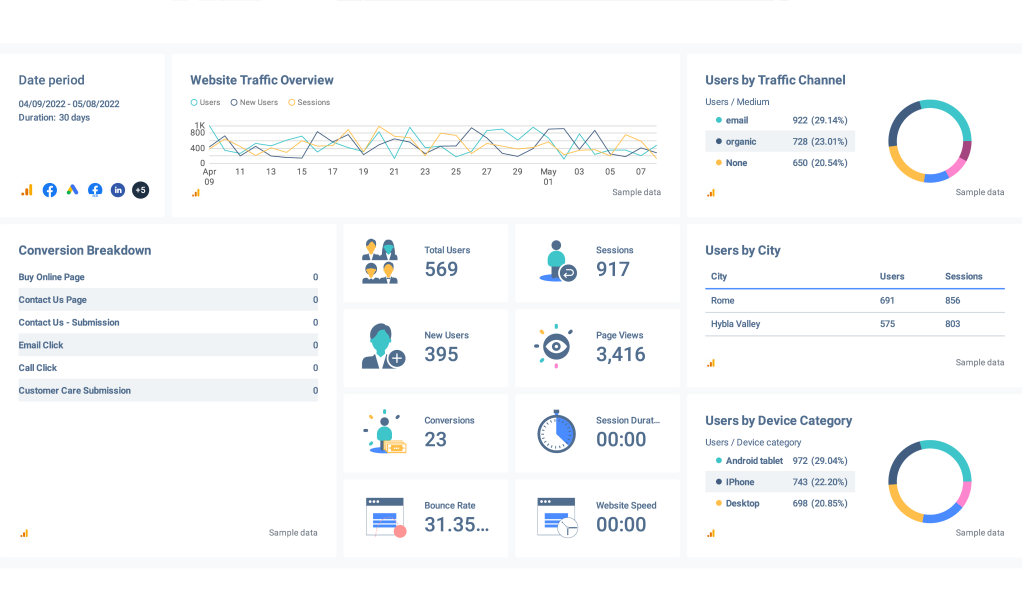1024x613 pixels.
Task: Click the Total Users people icon
Action: click(x=380, y=262)
